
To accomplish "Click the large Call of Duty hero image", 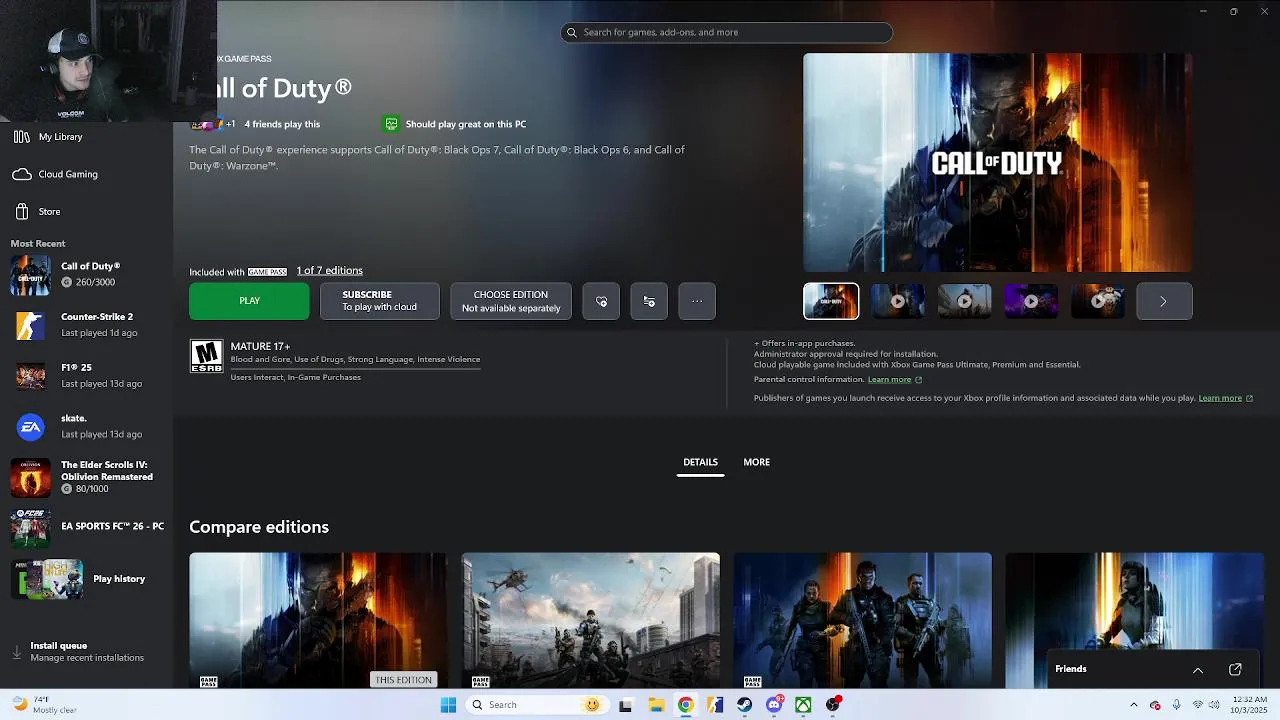I will coord(998,162).
